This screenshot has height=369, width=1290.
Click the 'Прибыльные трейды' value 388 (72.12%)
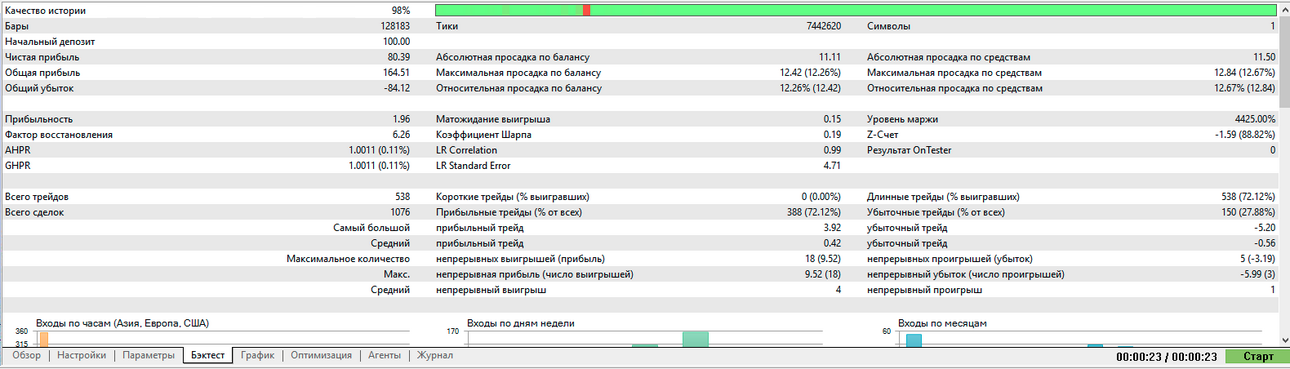[x=812, y=212]
